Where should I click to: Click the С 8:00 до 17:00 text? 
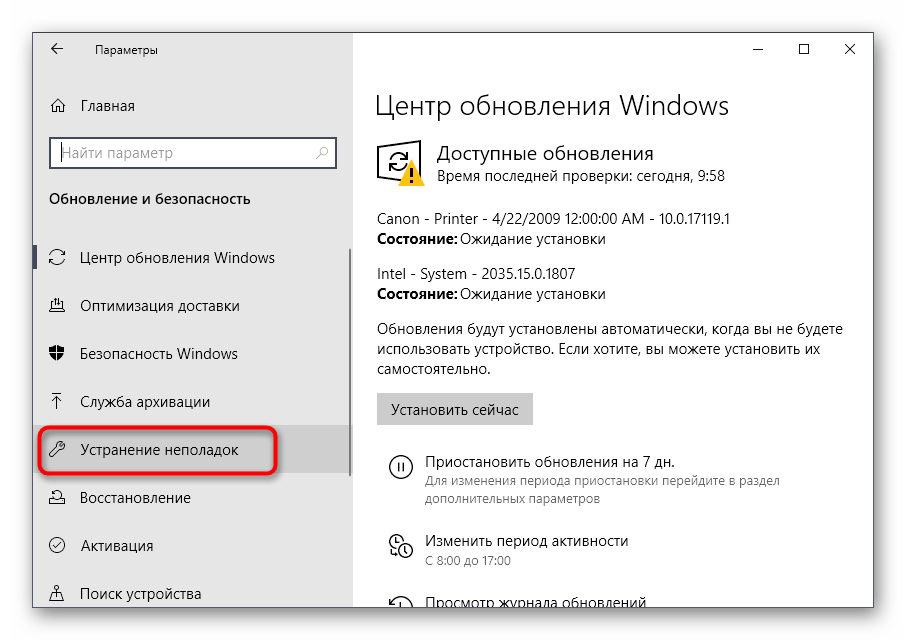click(468, 560)
